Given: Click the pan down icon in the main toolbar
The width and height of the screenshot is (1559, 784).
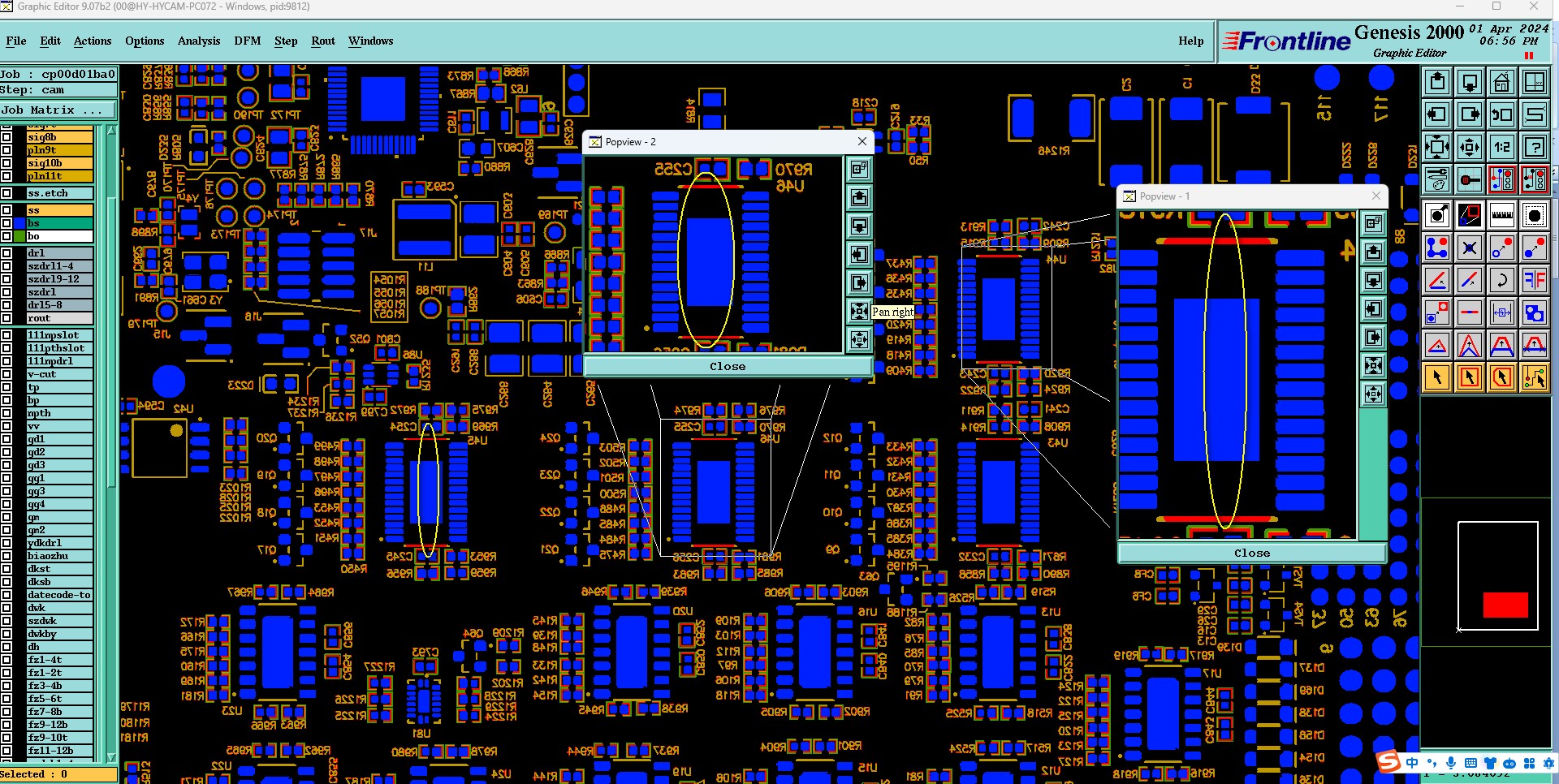Looking at the screenshot, I should tap(1470, 82).
